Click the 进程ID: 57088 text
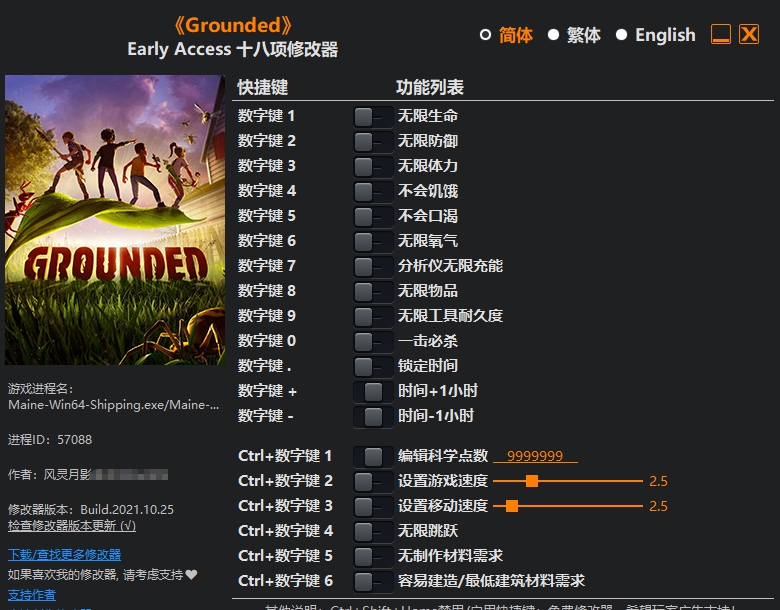780x610 pixels. point(50,440)
